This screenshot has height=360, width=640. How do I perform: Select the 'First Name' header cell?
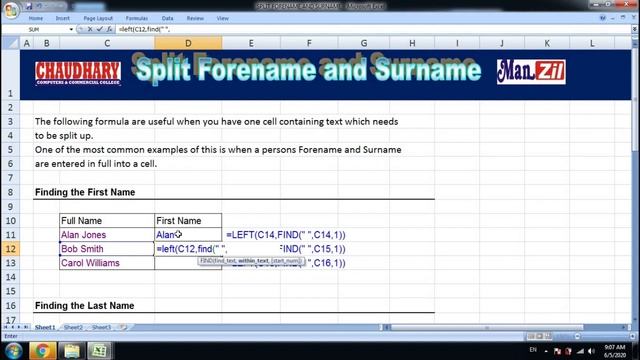(x=188, y=221)
